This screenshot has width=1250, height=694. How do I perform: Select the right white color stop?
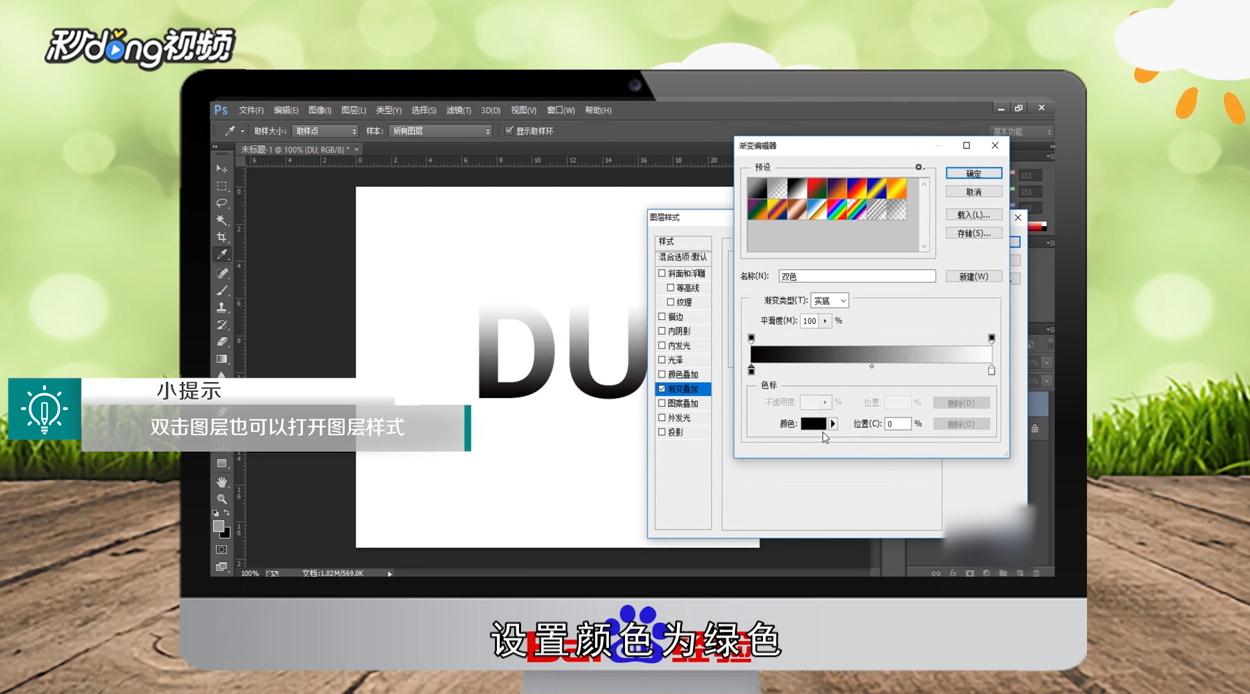tap(991, 371)
